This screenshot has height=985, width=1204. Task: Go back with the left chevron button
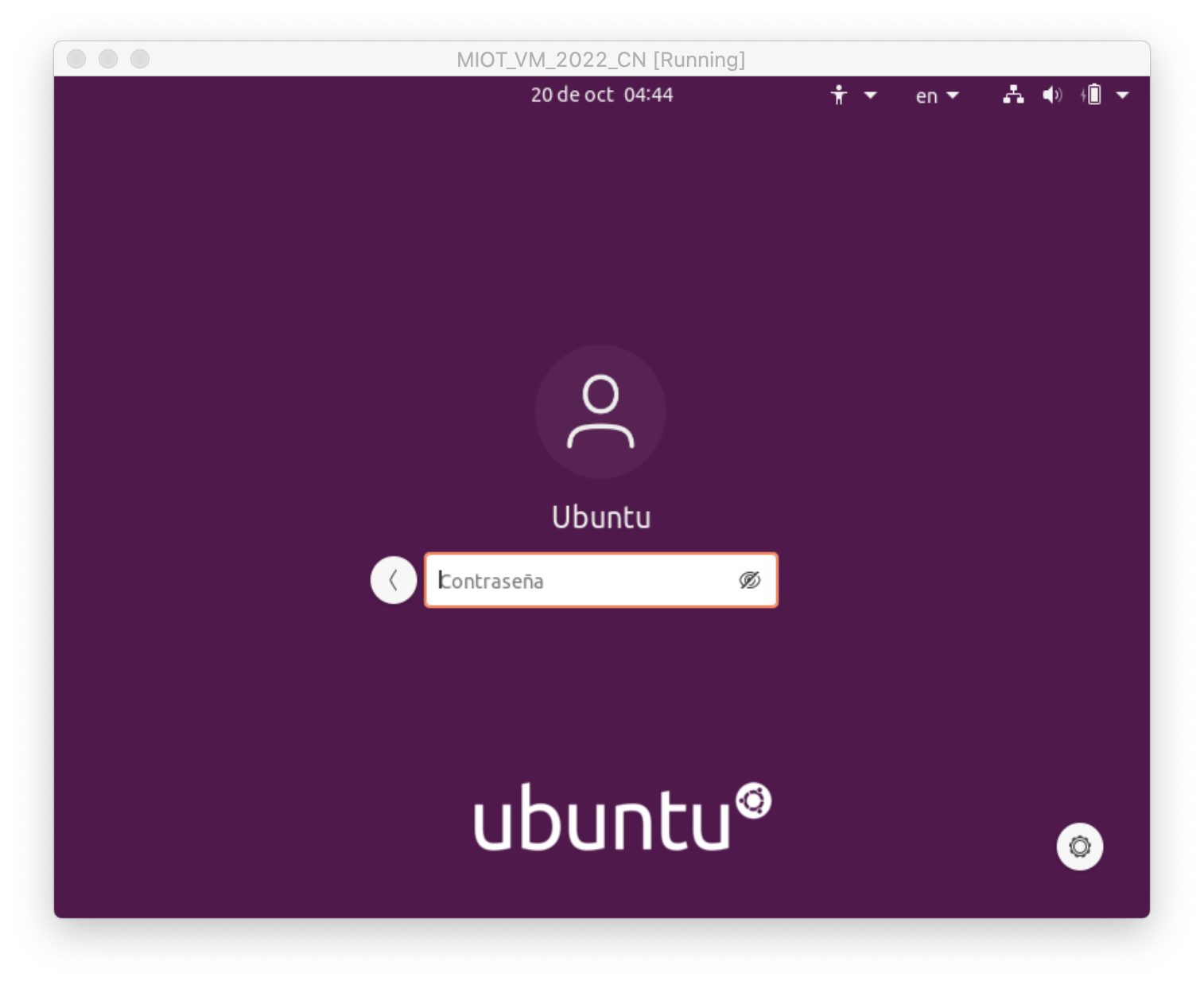394,580
